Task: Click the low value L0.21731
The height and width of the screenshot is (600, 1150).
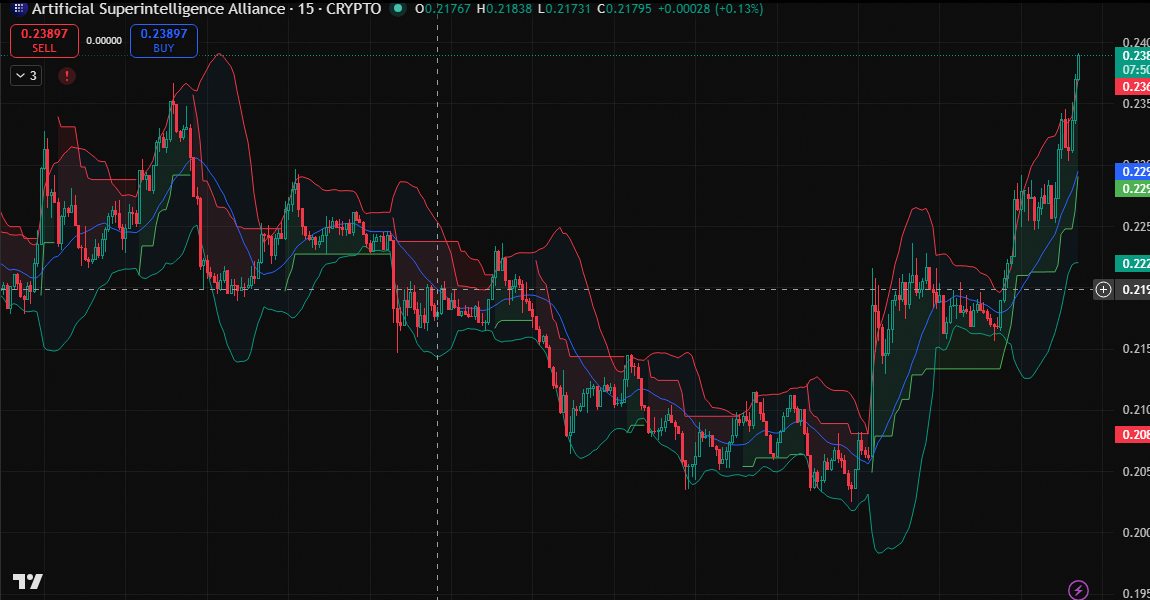Action: [564, 9]
